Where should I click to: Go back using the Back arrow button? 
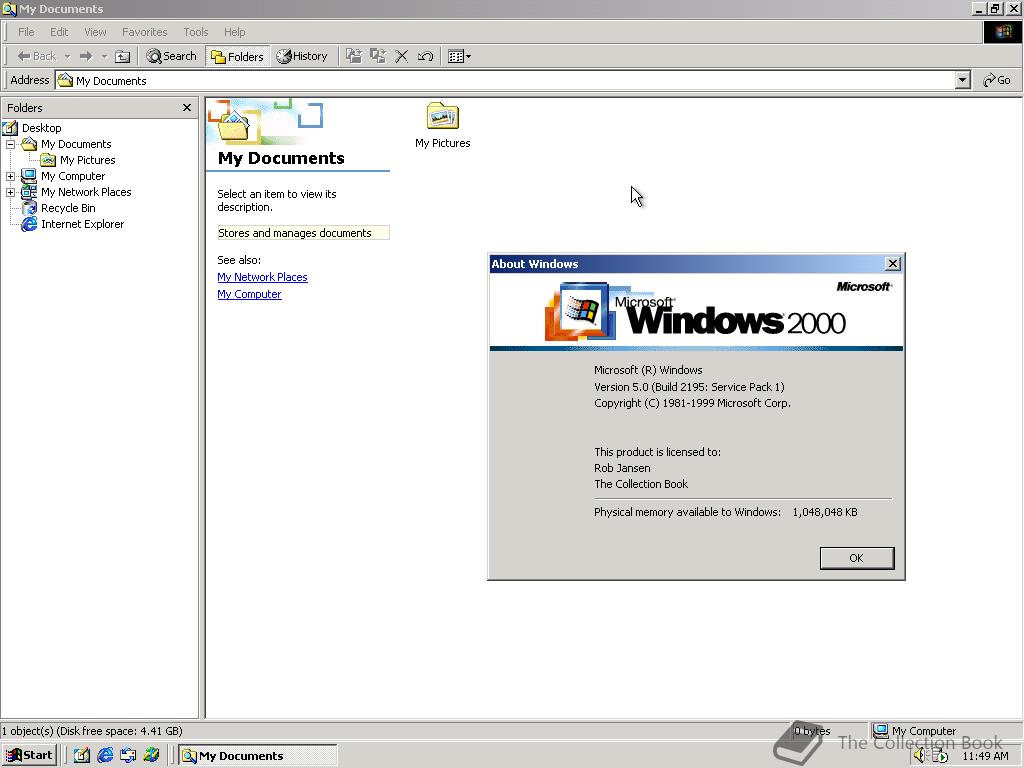[x=37, y=56]
